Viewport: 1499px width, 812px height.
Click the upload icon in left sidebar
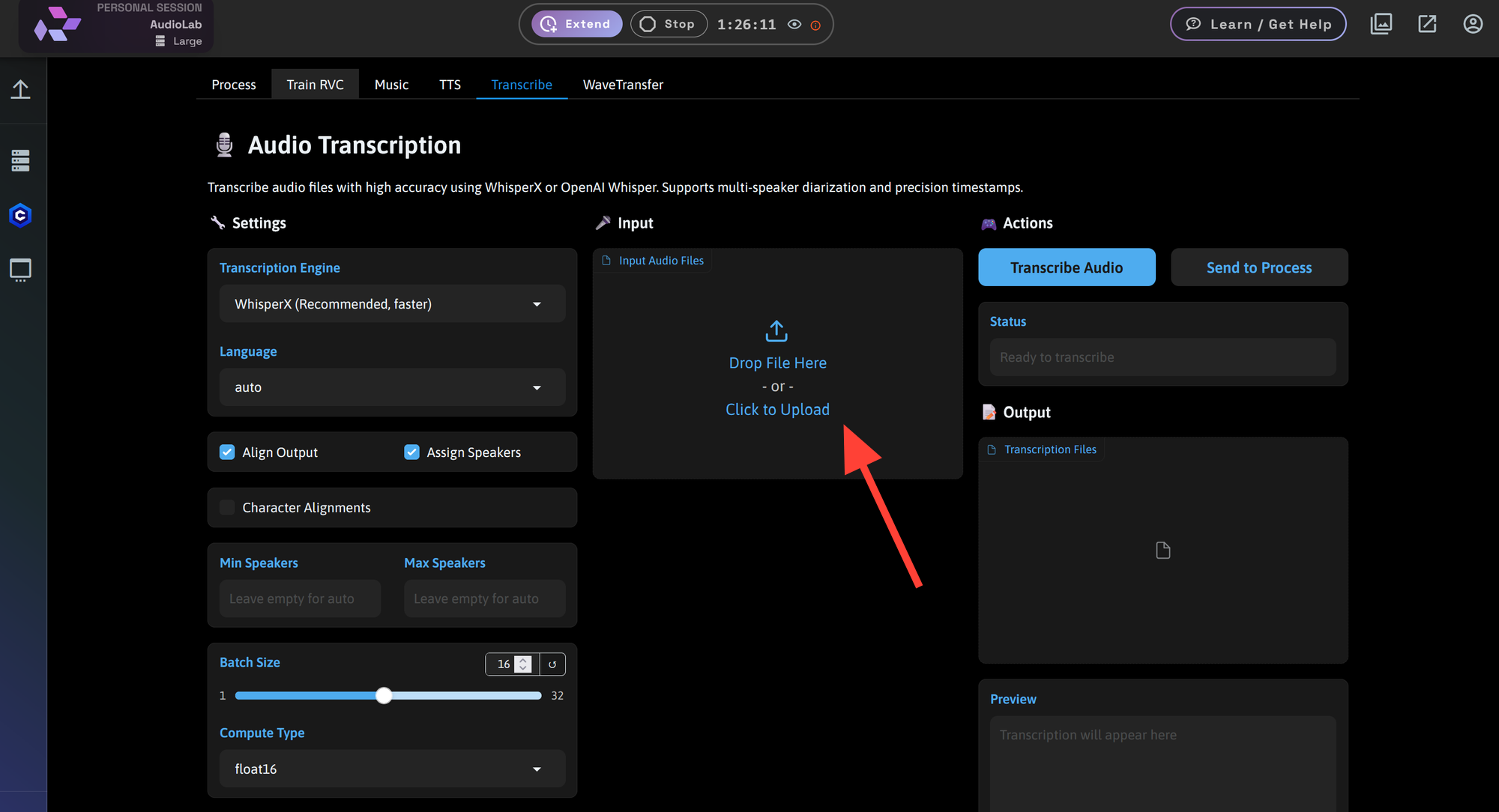pos(20,90)
